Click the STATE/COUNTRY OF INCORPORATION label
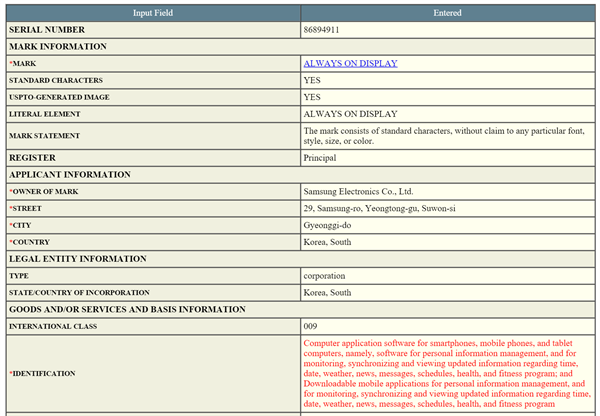Screen dimensions: 600x416 pos(79,292)
